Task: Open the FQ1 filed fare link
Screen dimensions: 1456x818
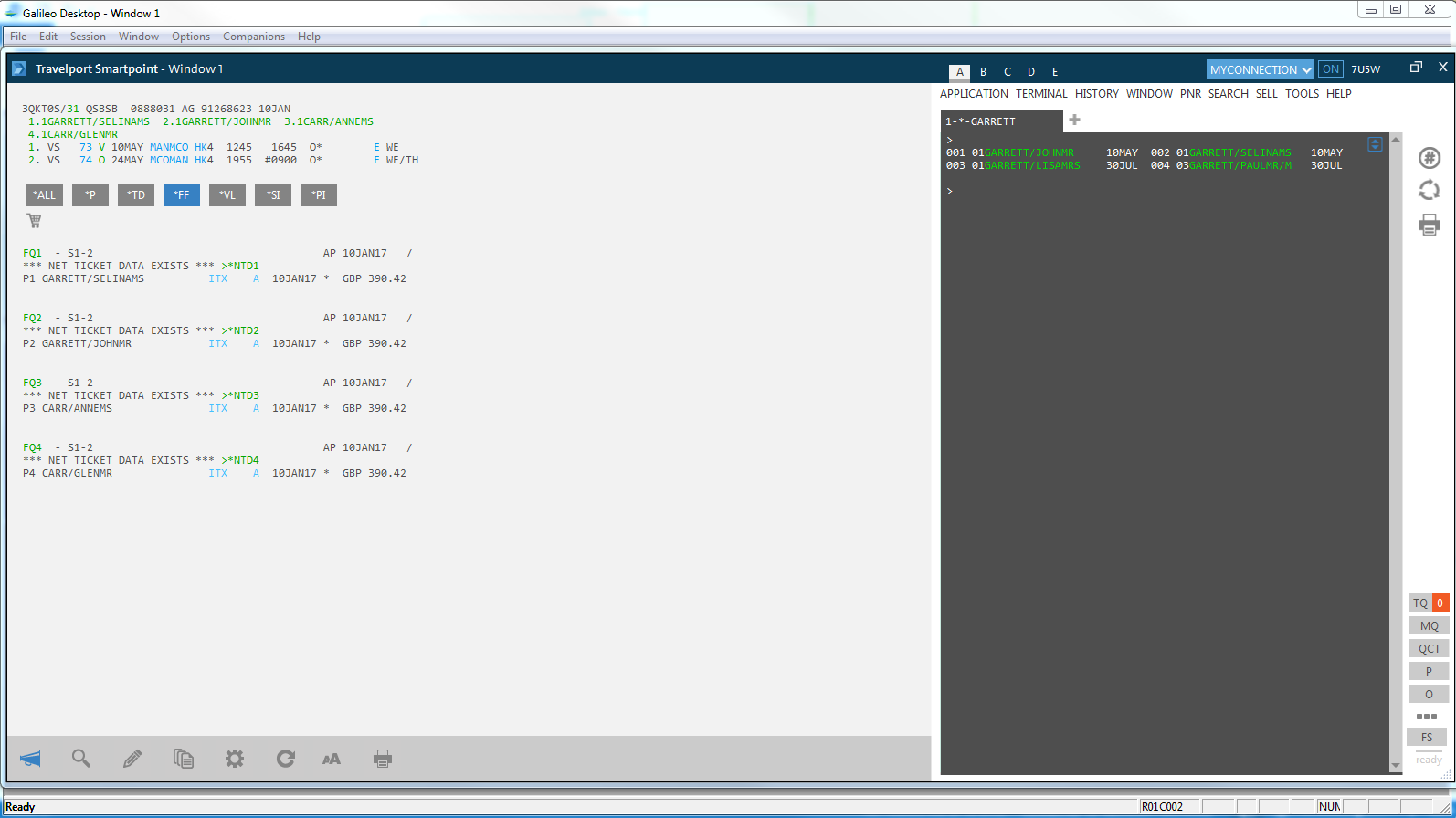Action: tap(32, 253)
